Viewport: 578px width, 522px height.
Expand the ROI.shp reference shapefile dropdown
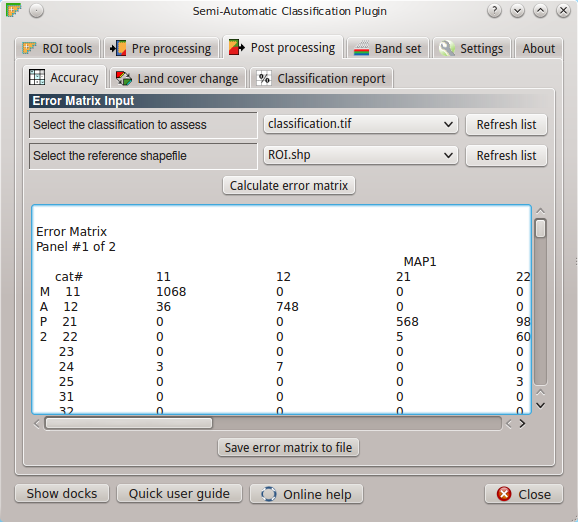361,155
